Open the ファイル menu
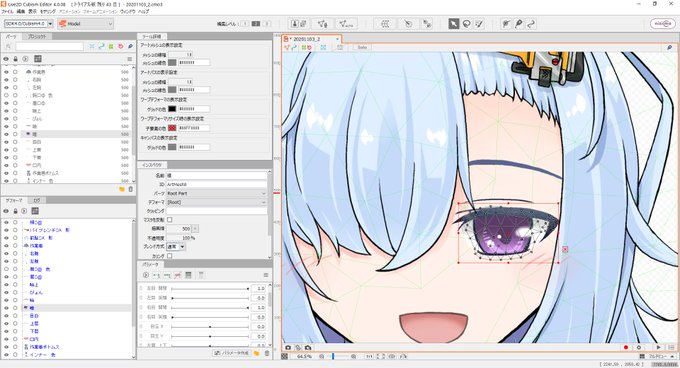The width and height of the screenshot is (680, 368). pyautogui.click(x=8, y=11)
